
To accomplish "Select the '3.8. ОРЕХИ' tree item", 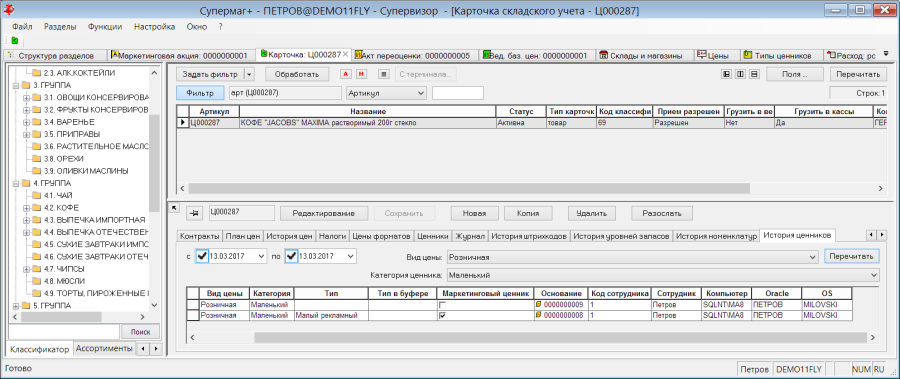I will coord(64,158).
